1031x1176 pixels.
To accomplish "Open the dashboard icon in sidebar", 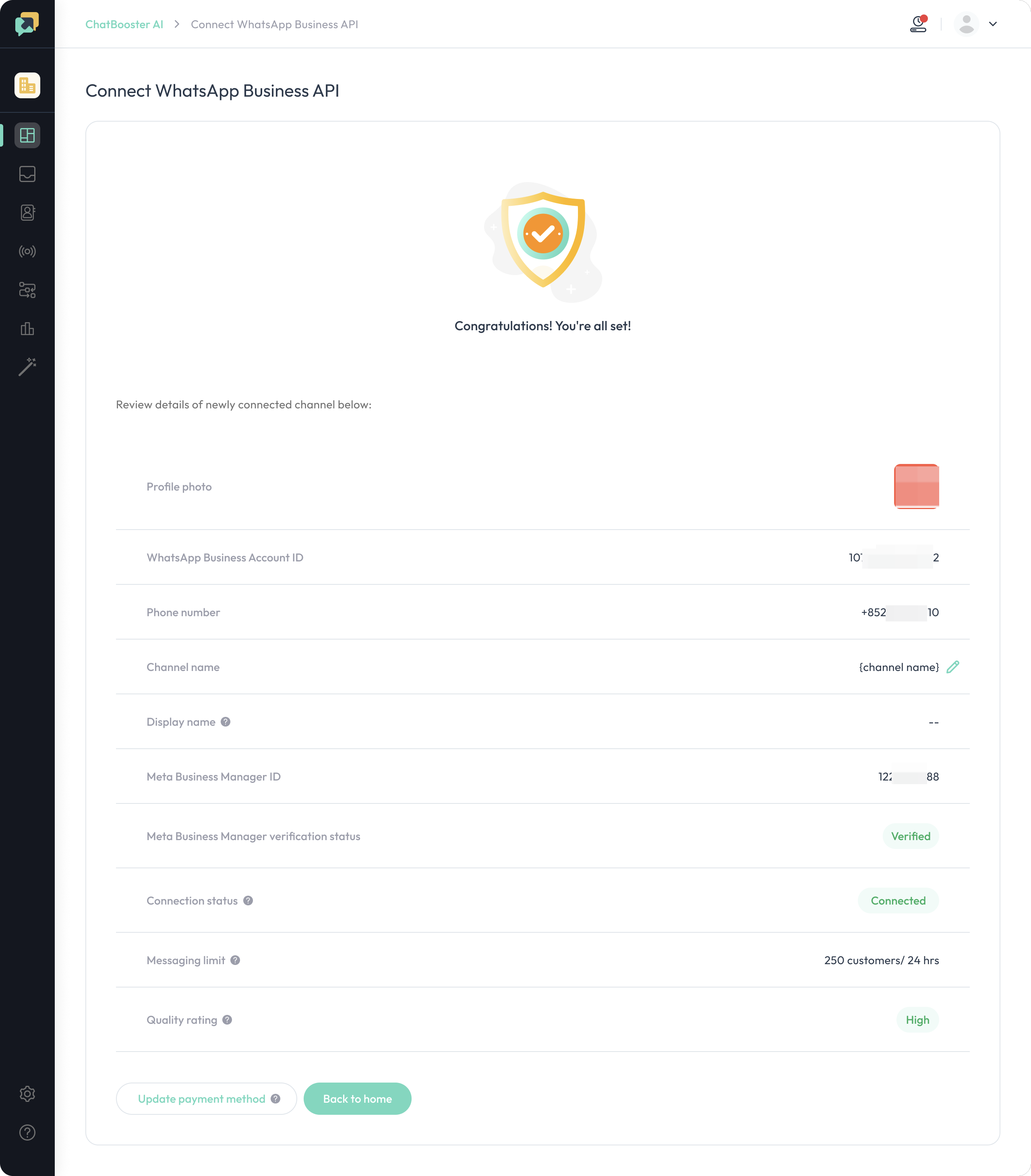I will [27, 135].
